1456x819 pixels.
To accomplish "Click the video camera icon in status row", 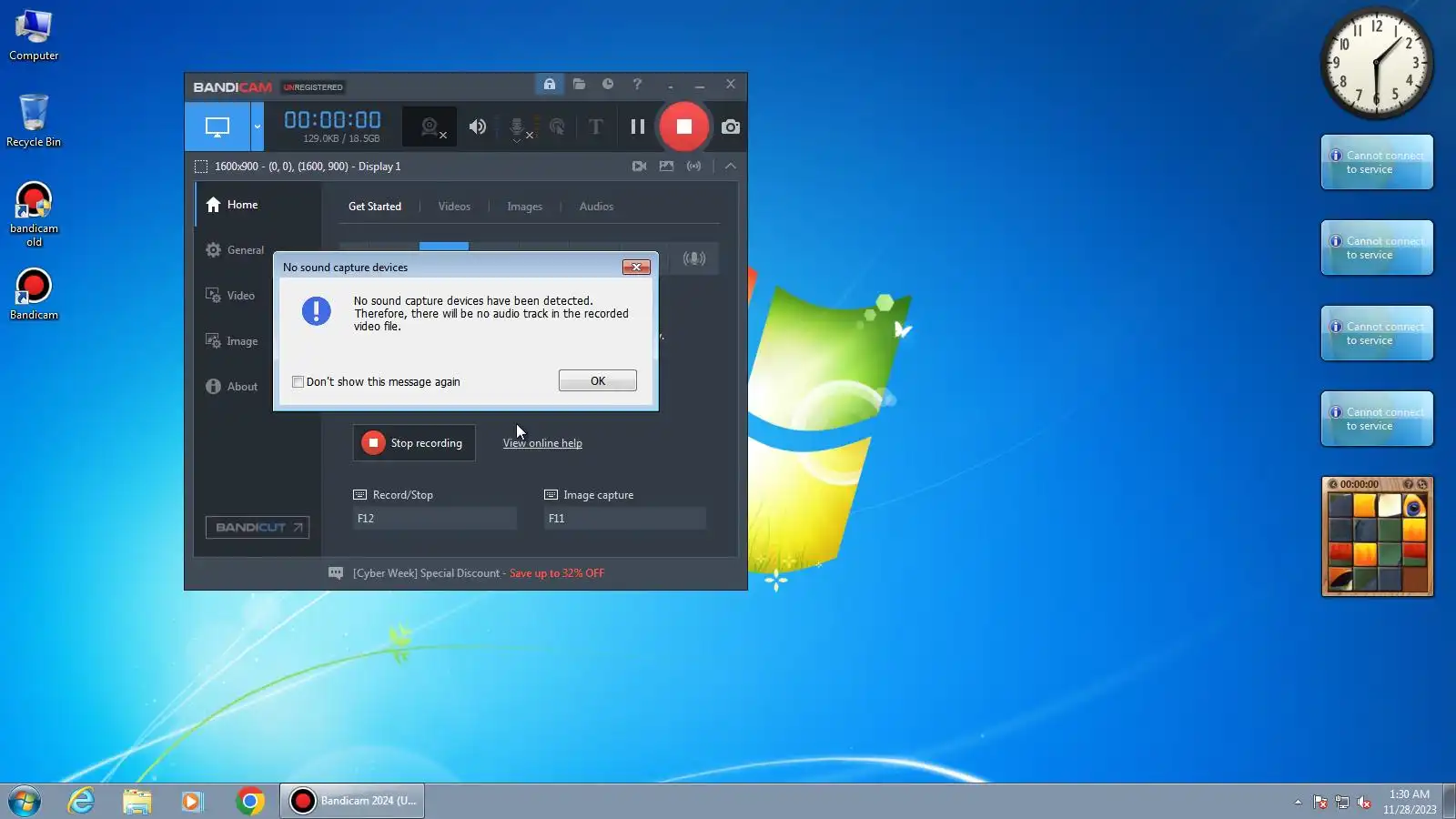I will click(640, 167).
